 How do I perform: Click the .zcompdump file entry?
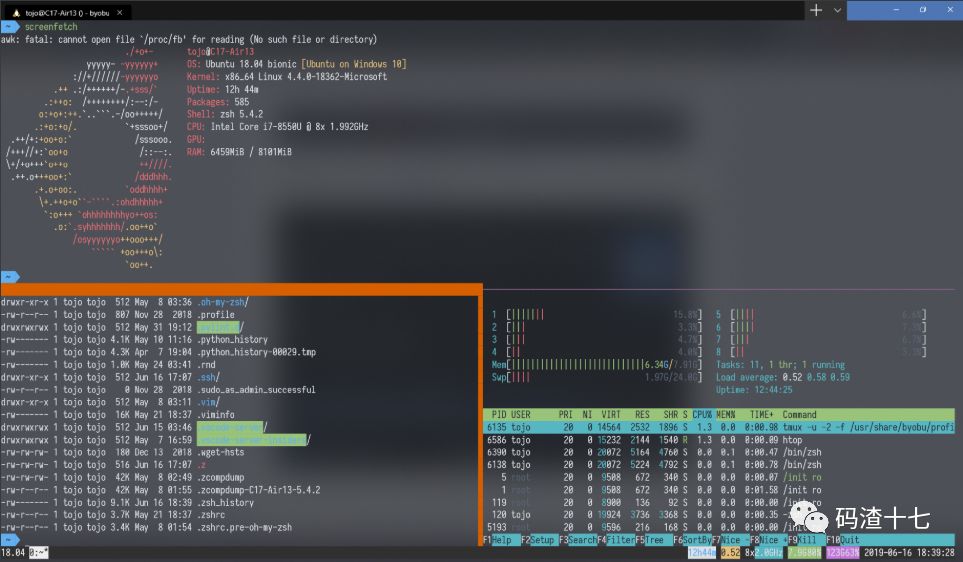pos(220,477)
